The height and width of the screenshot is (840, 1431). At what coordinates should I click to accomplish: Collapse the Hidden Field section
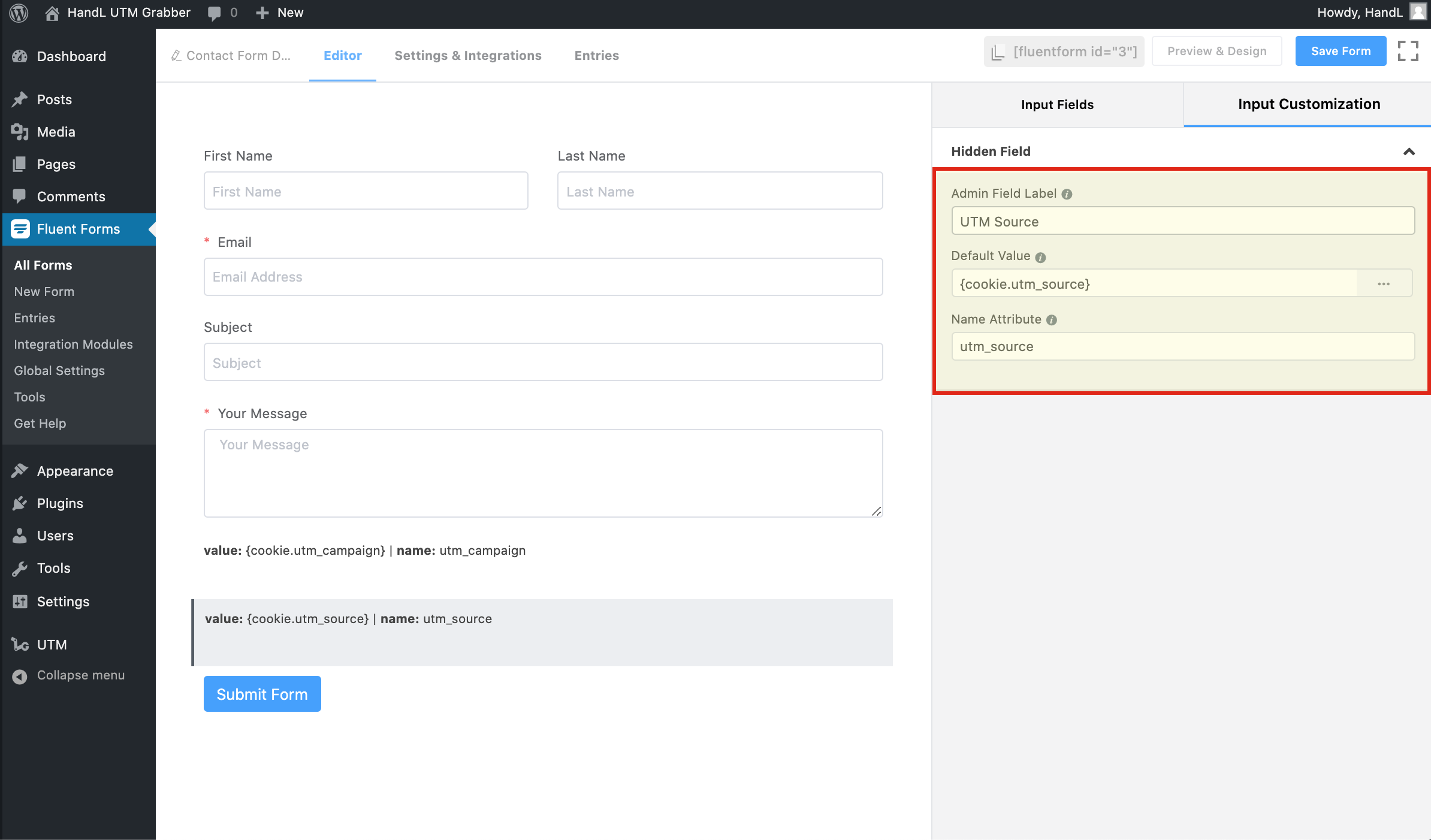point(1409,152)
